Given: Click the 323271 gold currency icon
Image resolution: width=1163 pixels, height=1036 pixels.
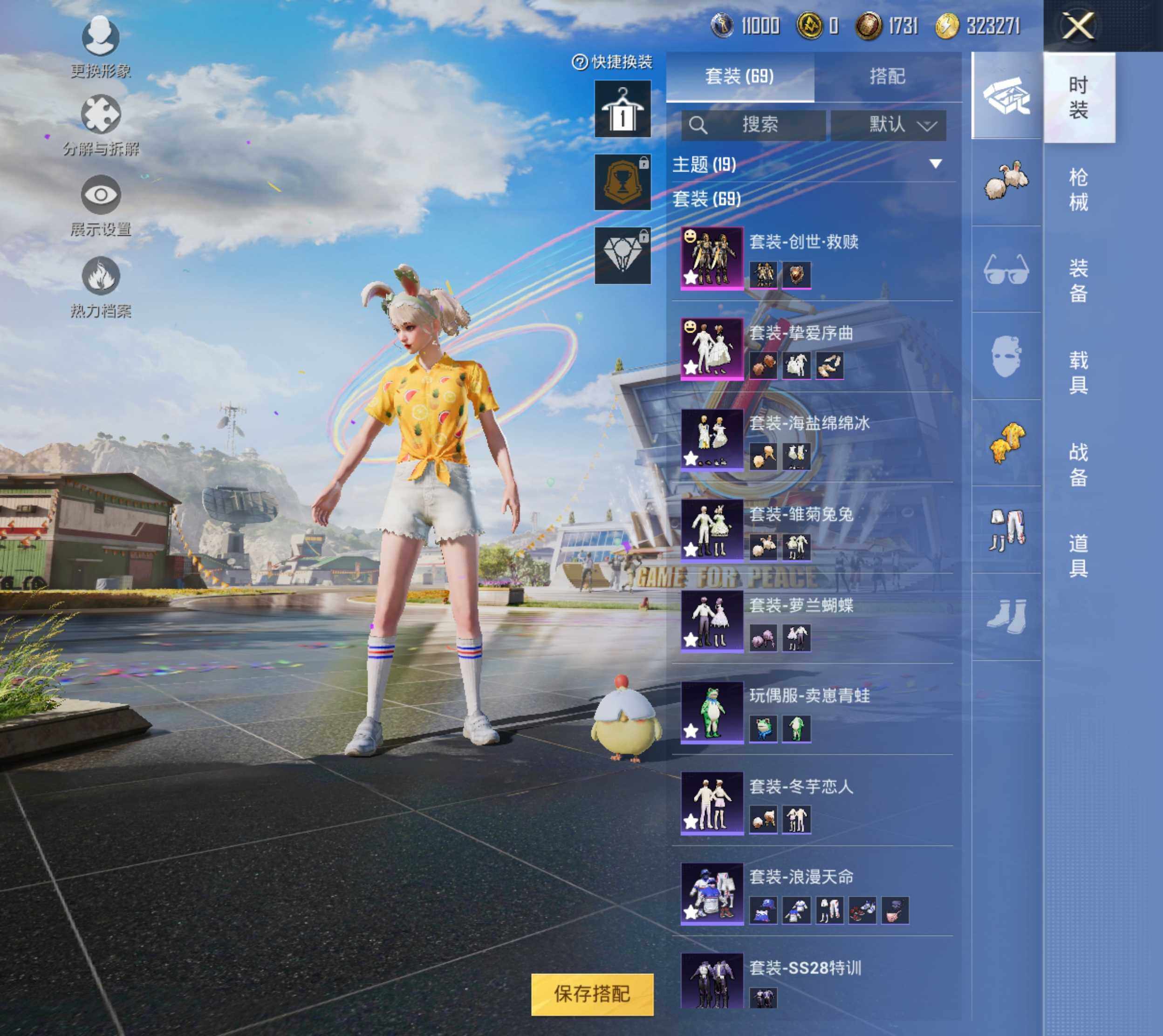Looking at the screenshot, I should click(x=947, y=26).
